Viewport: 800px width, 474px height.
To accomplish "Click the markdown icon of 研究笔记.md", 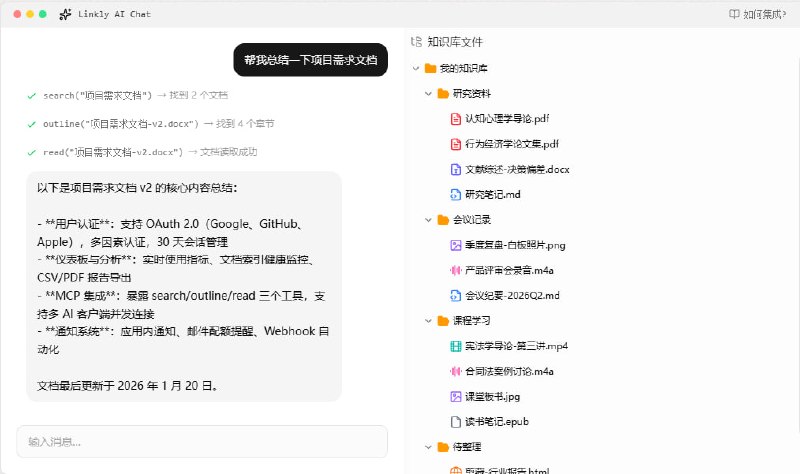I will click(x=456, y=194).
